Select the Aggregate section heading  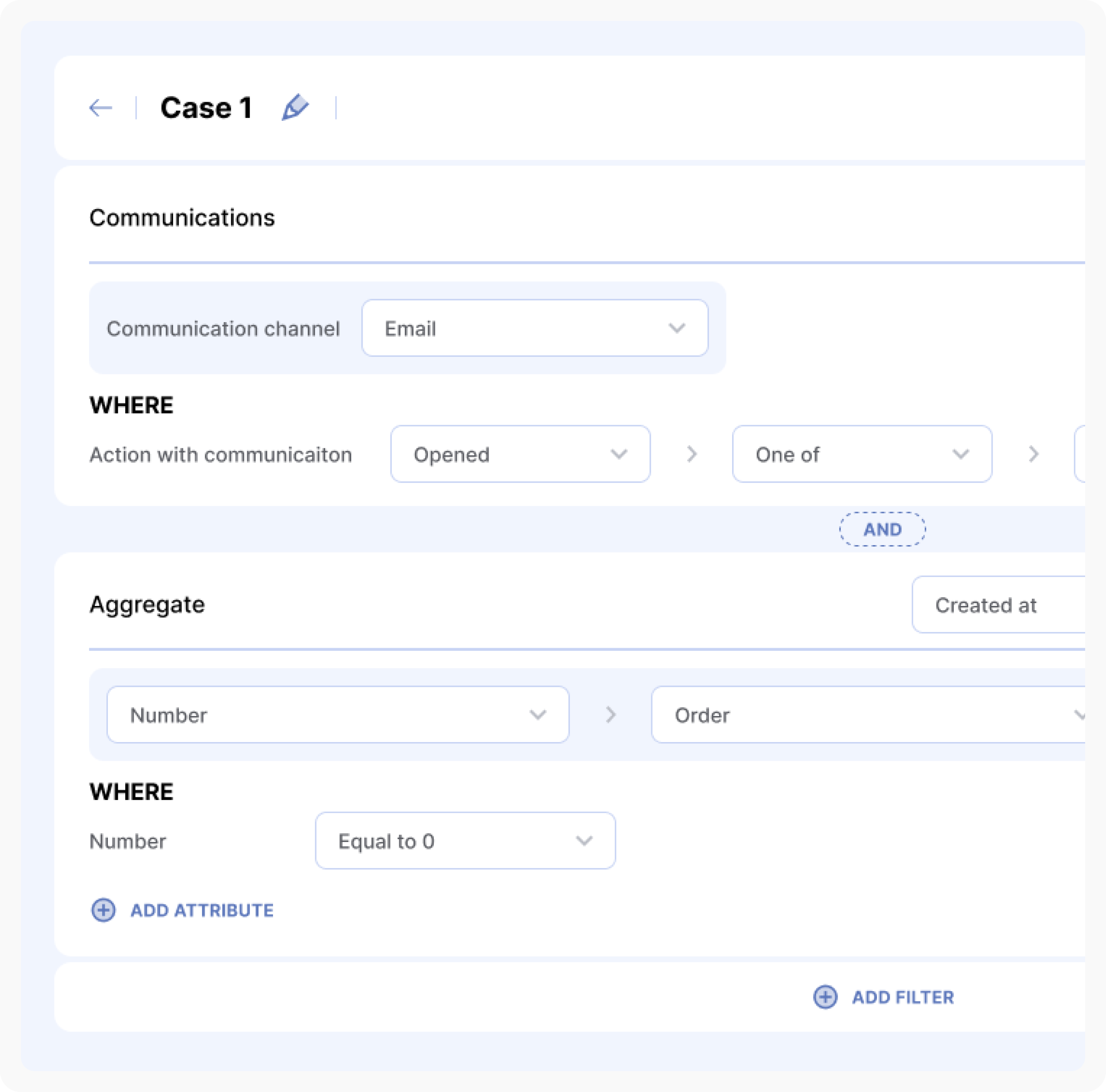point(147,605)
